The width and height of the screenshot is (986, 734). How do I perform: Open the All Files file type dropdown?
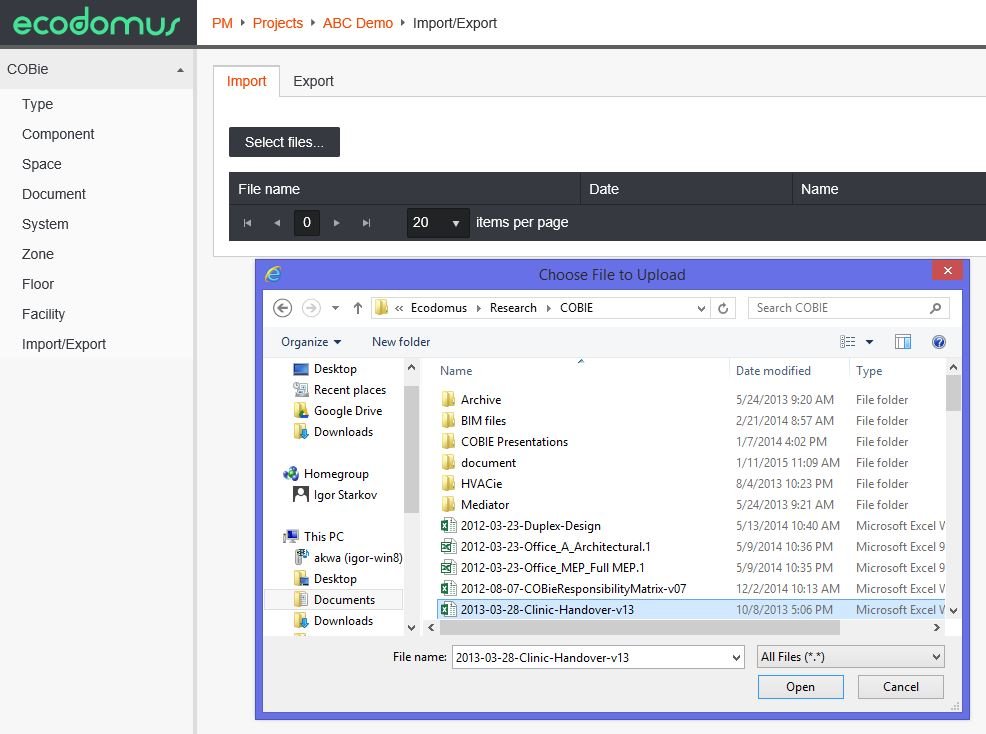pyautogui.click(x=850, y=656)
